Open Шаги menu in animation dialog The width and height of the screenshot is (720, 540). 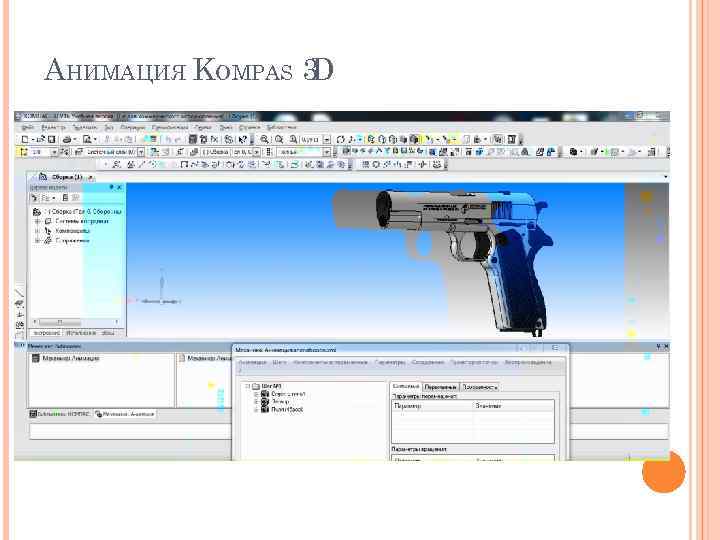(x=279, y=362)
